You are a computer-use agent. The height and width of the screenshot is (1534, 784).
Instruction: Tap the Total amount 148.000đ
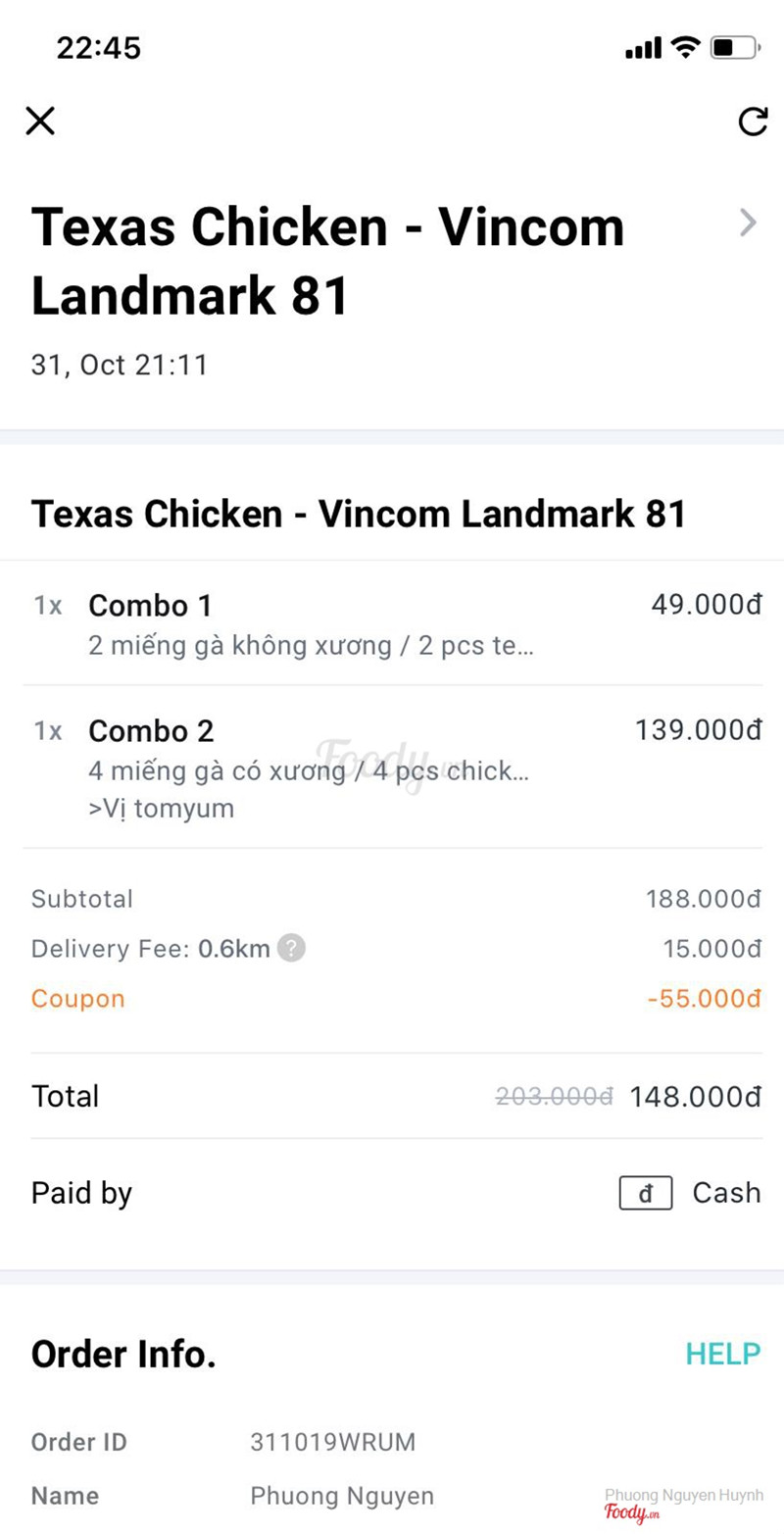click(x=695, y=1096)
